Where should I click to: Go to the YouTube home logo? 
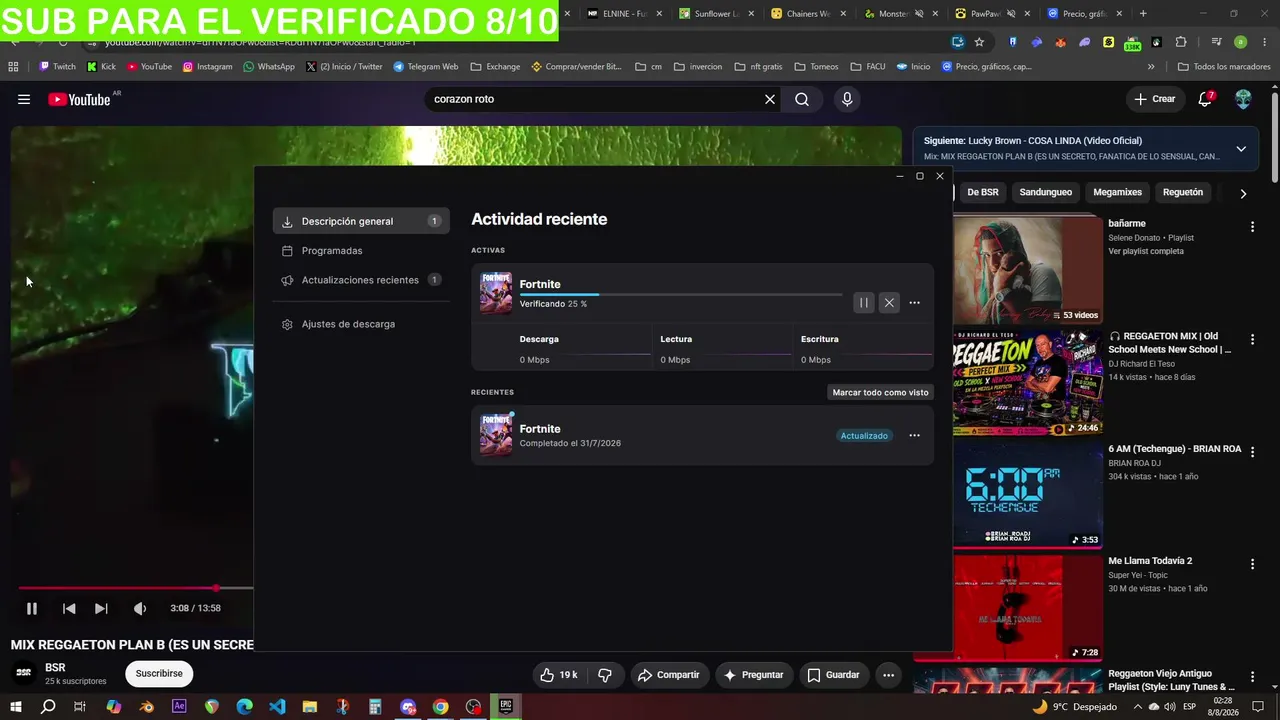pos(79,99)
